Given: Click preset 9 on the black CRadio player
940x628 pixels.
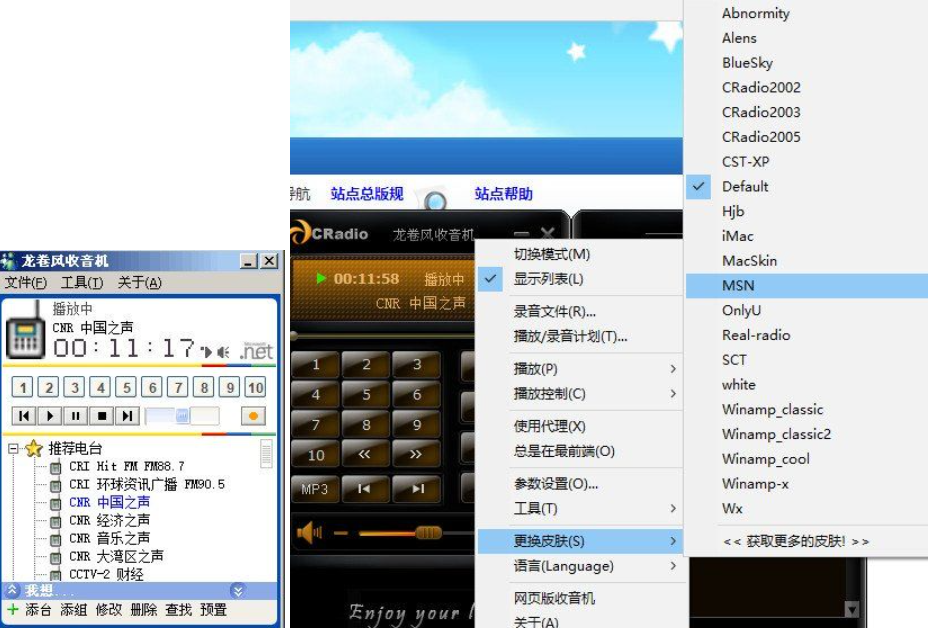Looking at the screenshot, I should (x=417, y=425).
